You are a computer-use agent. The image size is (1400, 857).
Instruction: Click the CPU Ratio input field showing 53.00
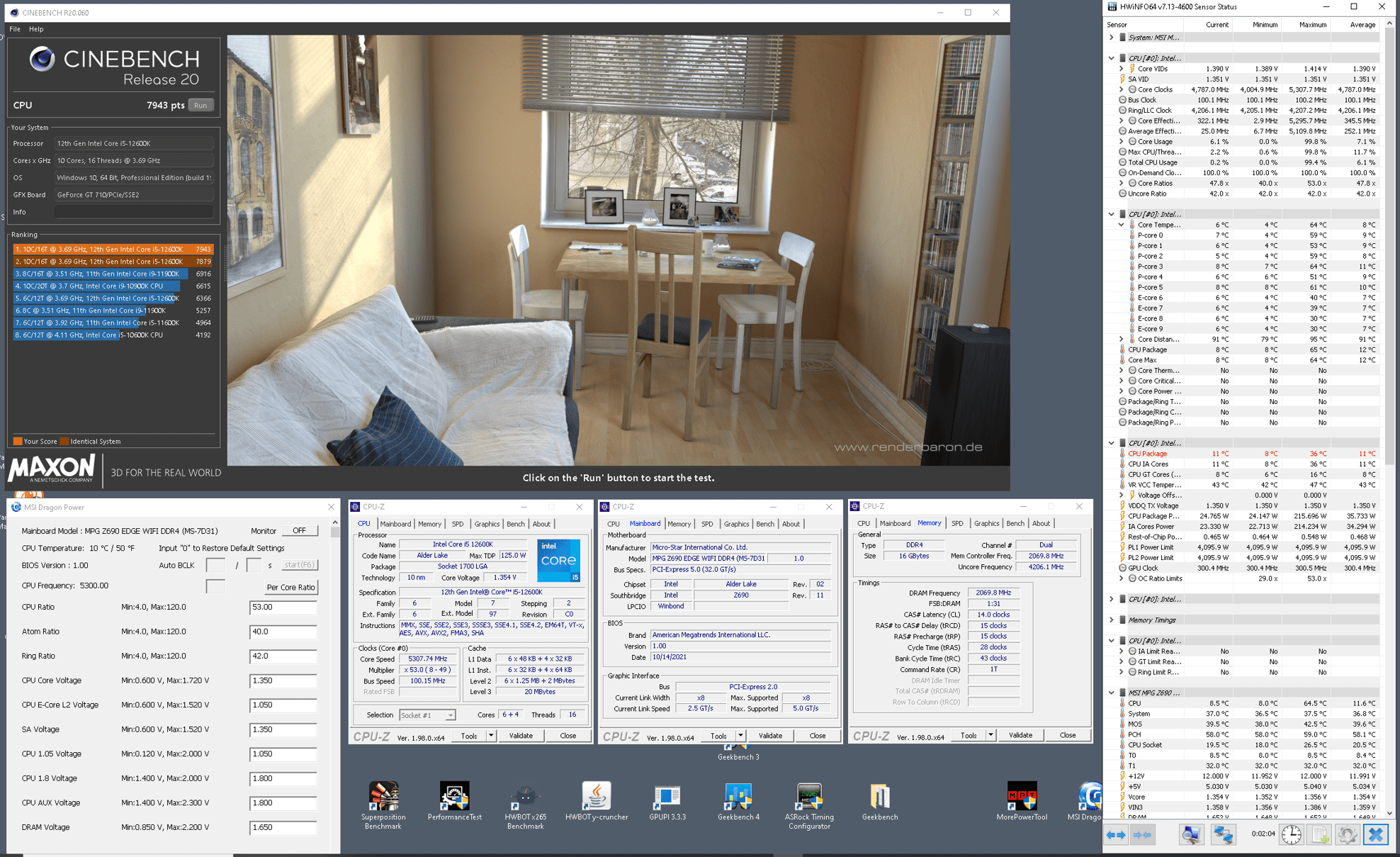[283, 607]
